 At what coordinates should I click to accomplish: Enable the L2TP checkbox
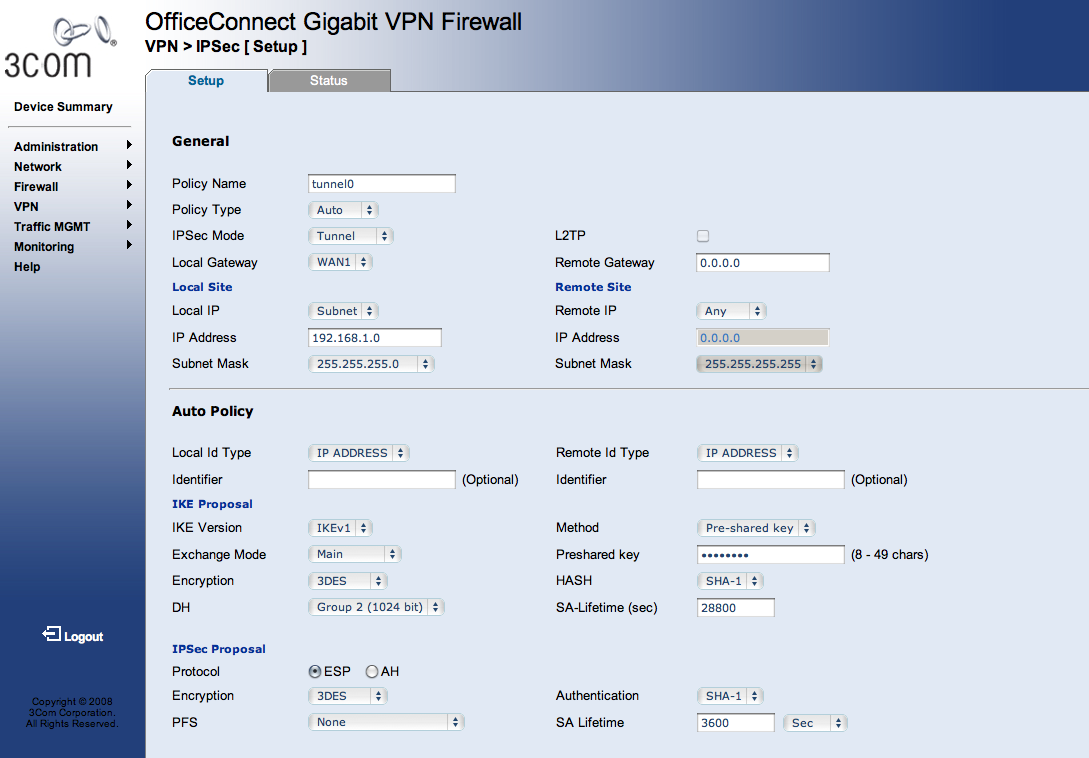(x=703, y=236)
